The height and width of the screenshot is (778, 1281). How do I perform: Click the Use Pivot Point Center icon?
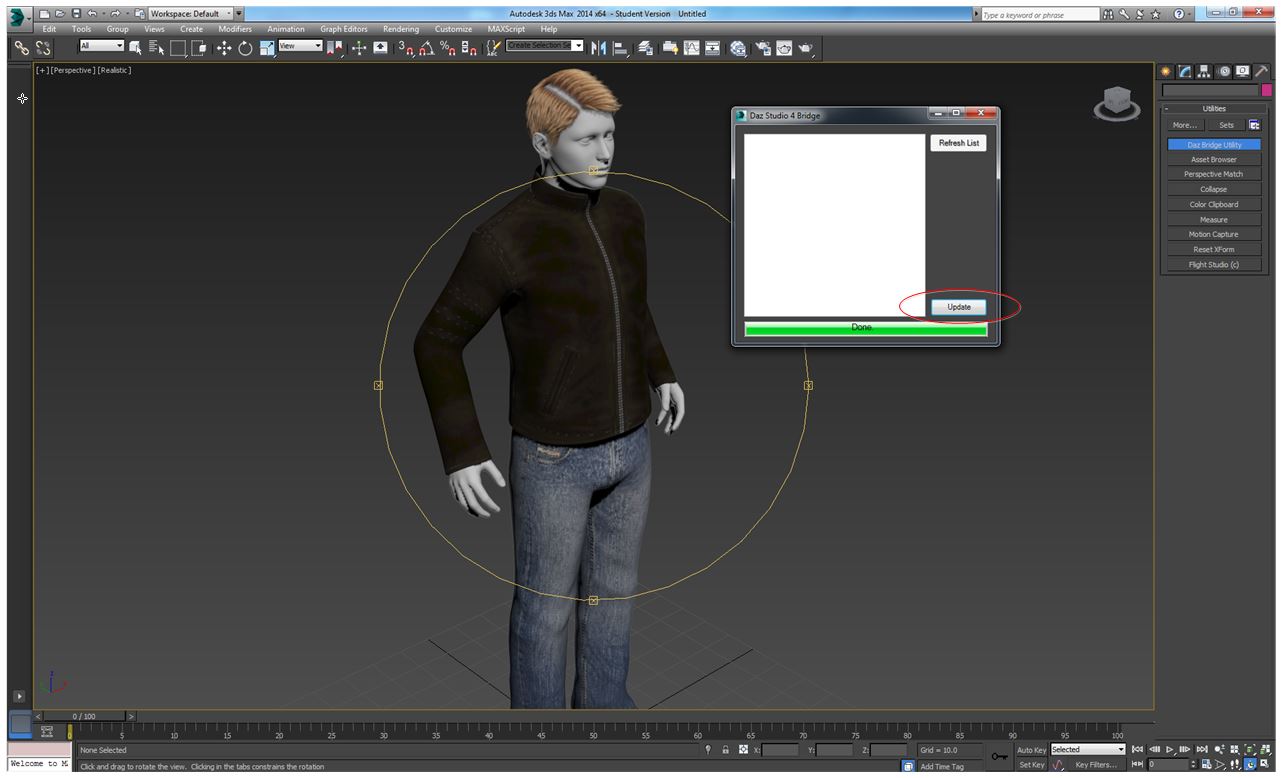pyautogui.click(x=335, y=47)
